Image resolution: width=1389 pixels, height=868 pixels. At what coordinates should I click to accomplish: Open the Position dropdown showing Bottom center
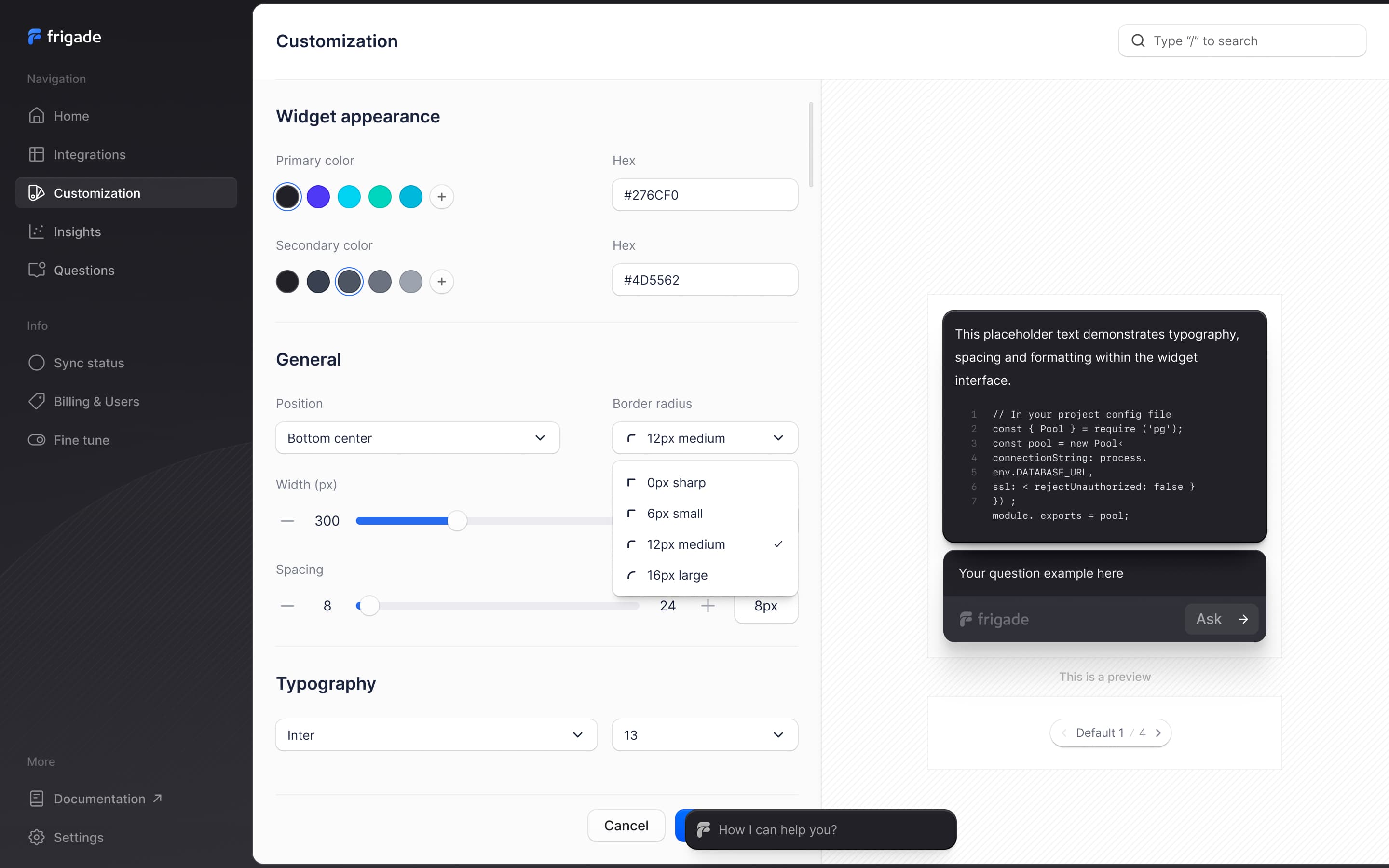click(417, 438)
